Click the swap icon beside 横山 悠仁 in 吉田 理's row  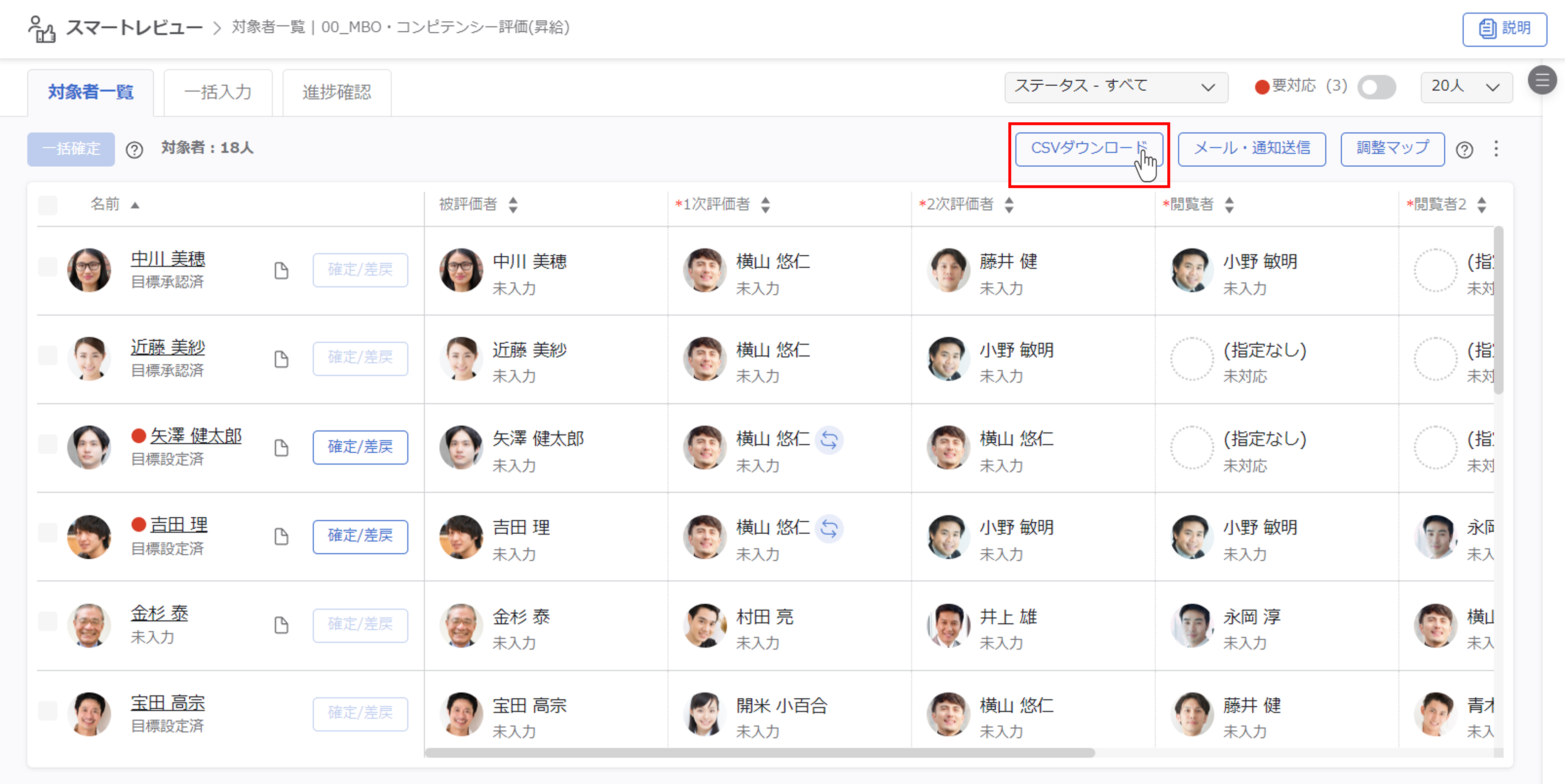tap(829, 528)
